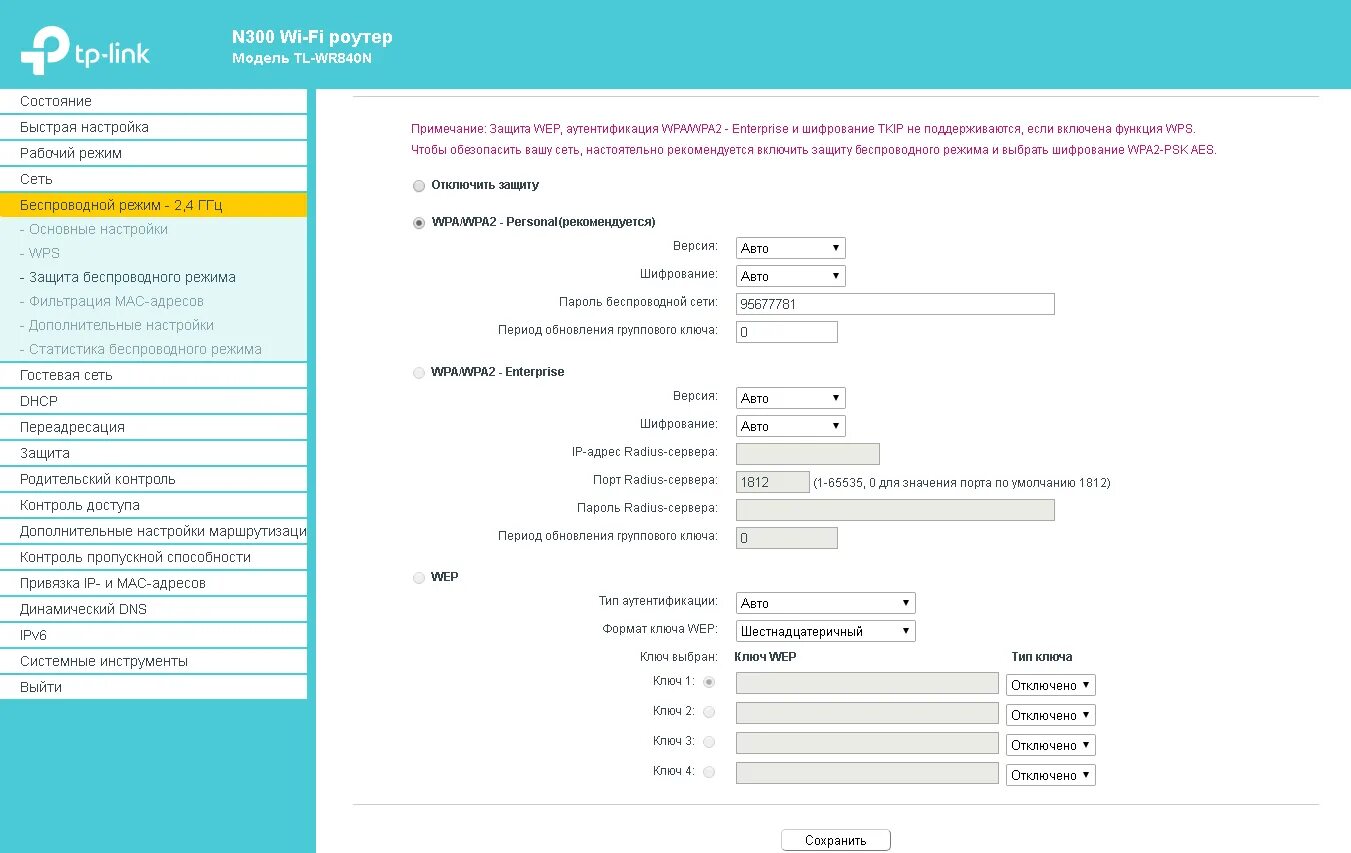Open Версия dropdown under WPA/WPA2 Personal
This screenshot has width=1351, height=853.
(x=791, y=248)
